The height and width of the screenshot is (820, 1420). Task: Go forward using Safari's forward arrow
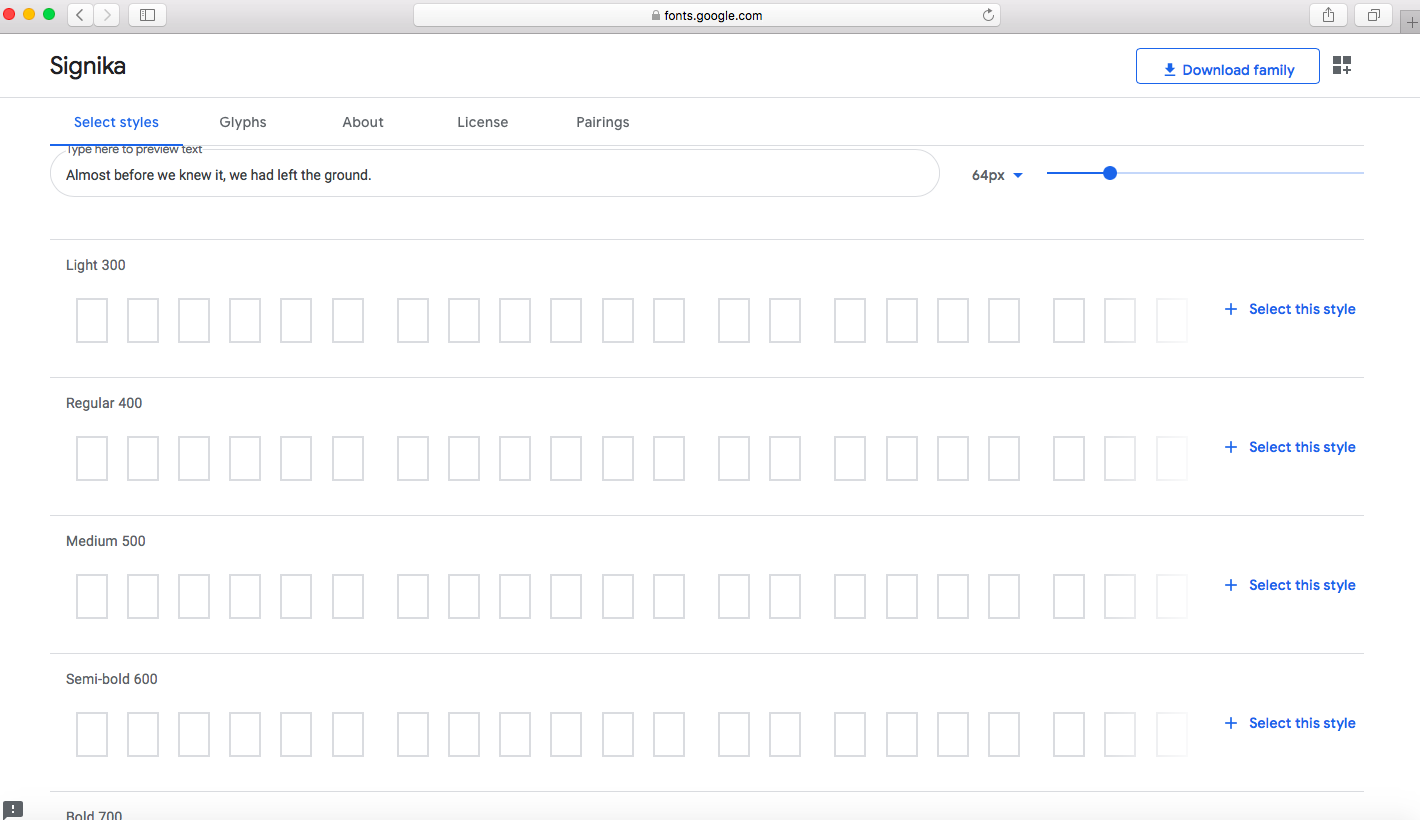(107, 15)
